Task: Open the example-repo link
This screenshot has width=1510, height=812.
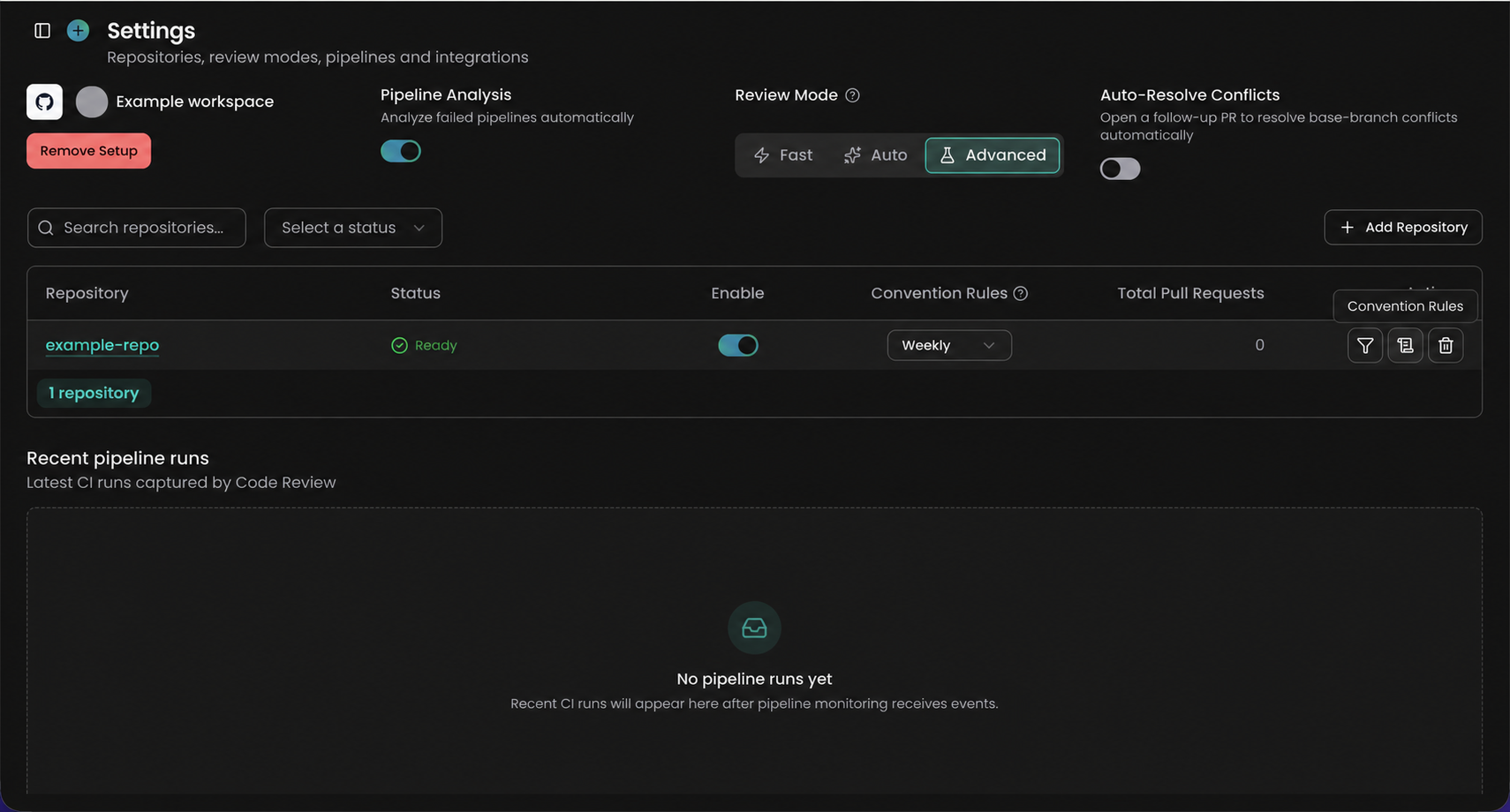Action: tap(102, 345)
